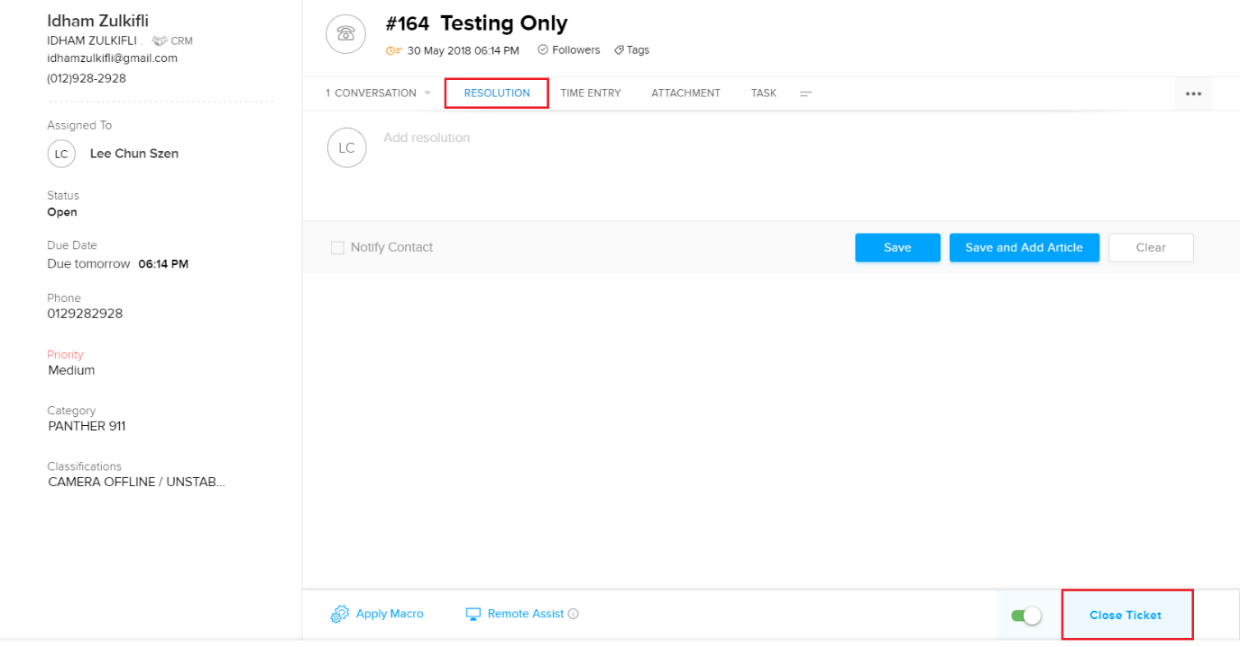This screenshot has width=1240, height=647.
Task: Open the Medium priority dropdown
Action: click(x=72, y=370)
